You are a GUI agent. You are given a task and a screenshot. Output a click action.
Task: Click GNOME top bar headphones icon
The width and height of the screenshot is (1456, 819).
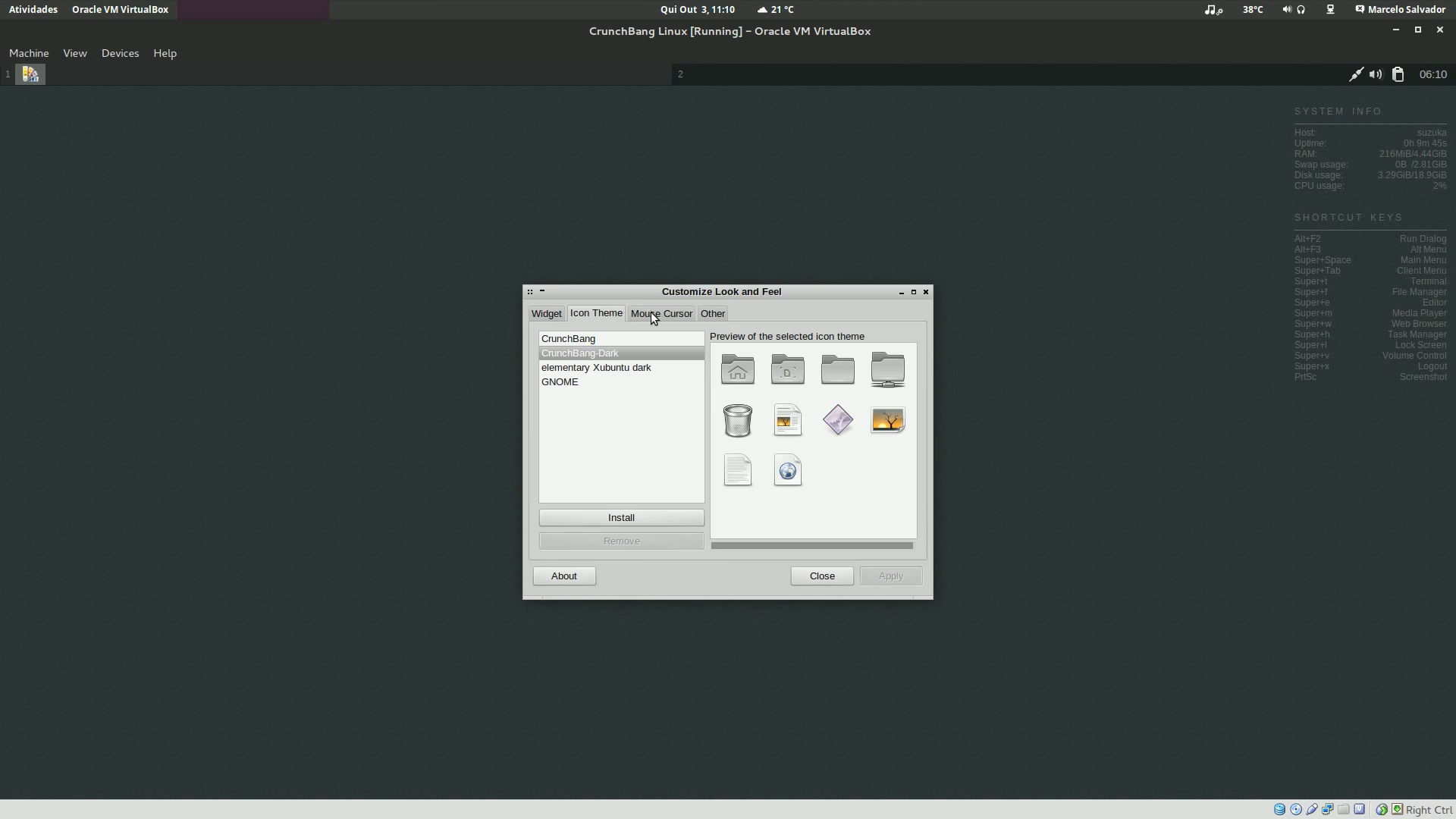(1301, 10)
